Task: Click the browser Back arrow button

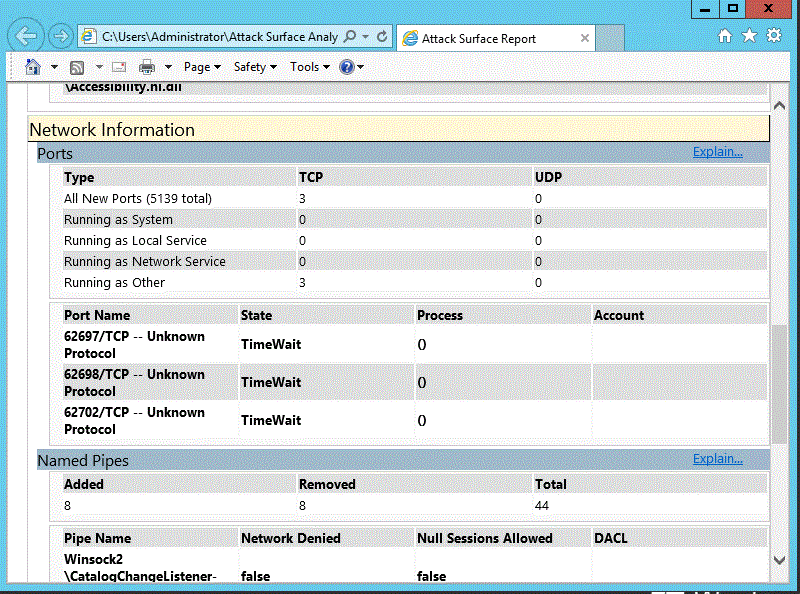Action: click(x=26, y=36)
